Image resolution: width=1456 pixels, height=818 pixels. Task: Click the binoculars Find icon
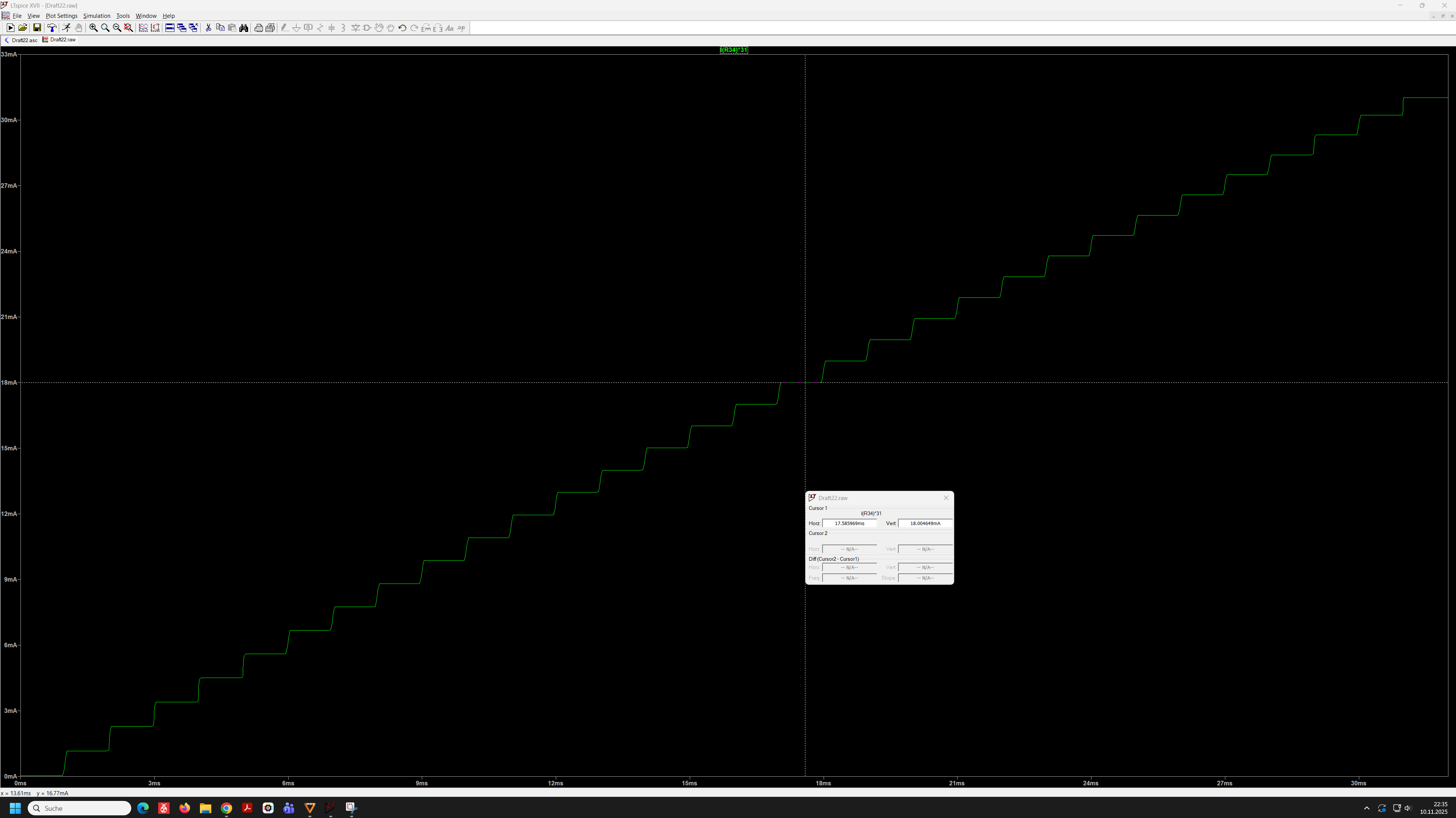[244, 28]
